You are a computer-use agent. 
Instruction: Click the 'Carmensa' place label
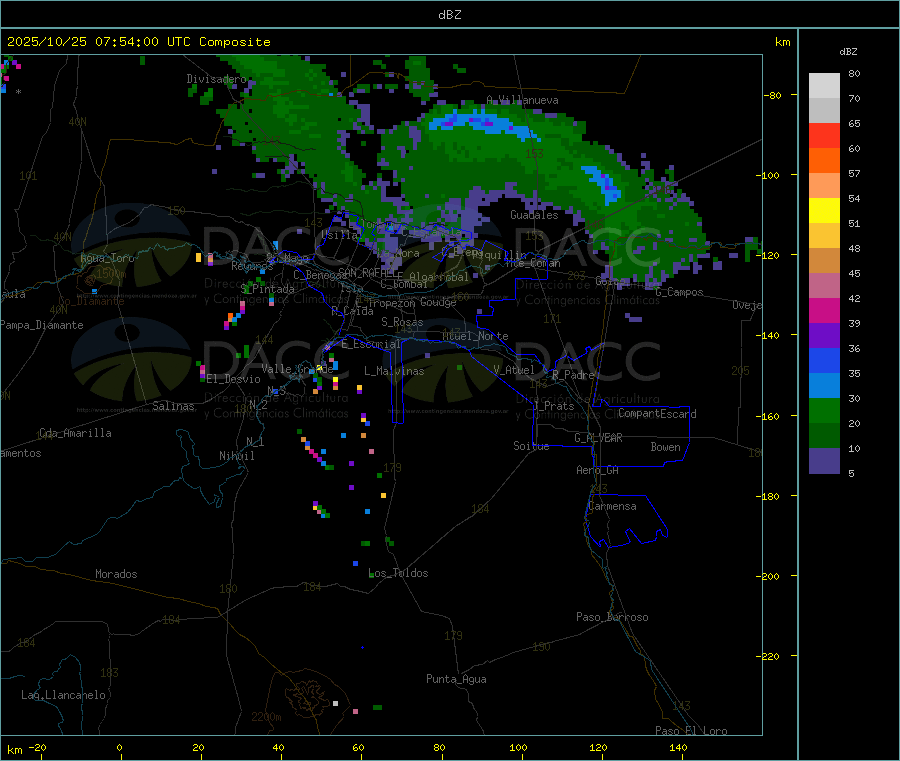coord(612,506)
